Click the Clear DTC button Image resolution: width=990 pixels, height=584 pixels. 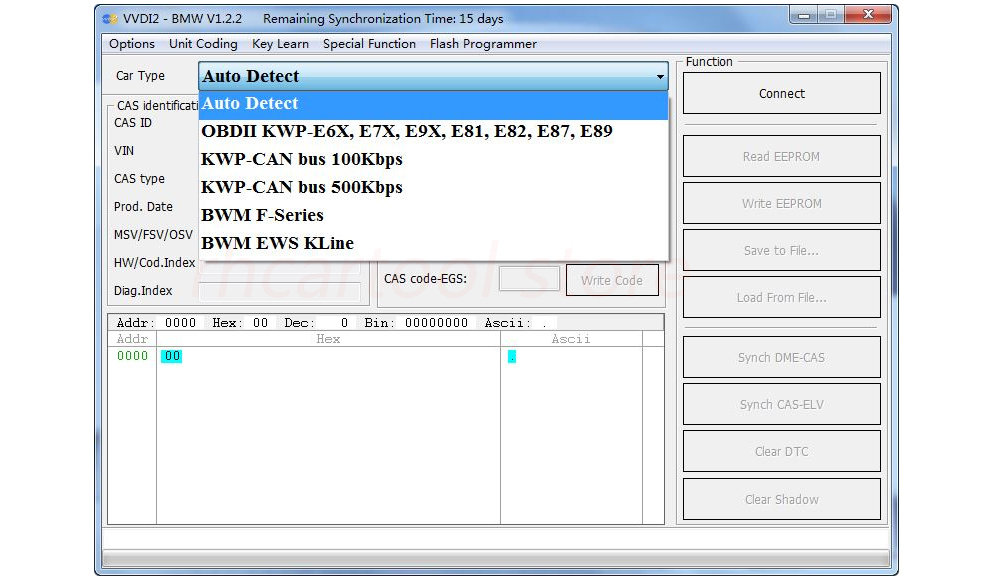coord(782,451)
